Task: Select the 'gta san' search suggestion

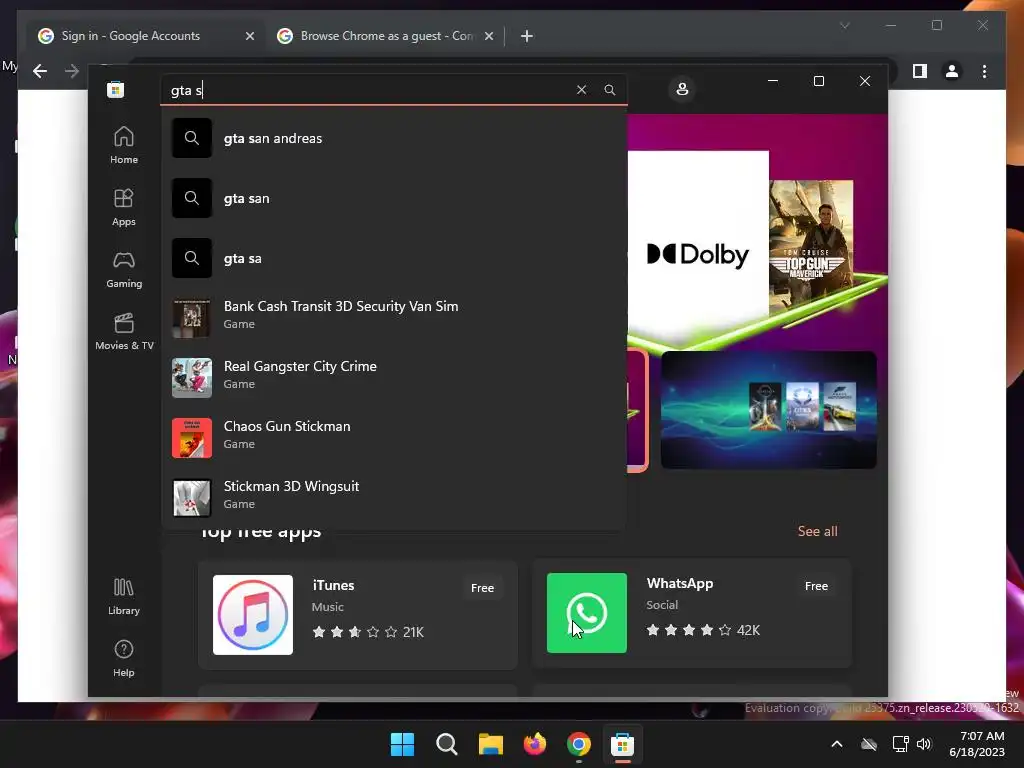Action: 394,198
